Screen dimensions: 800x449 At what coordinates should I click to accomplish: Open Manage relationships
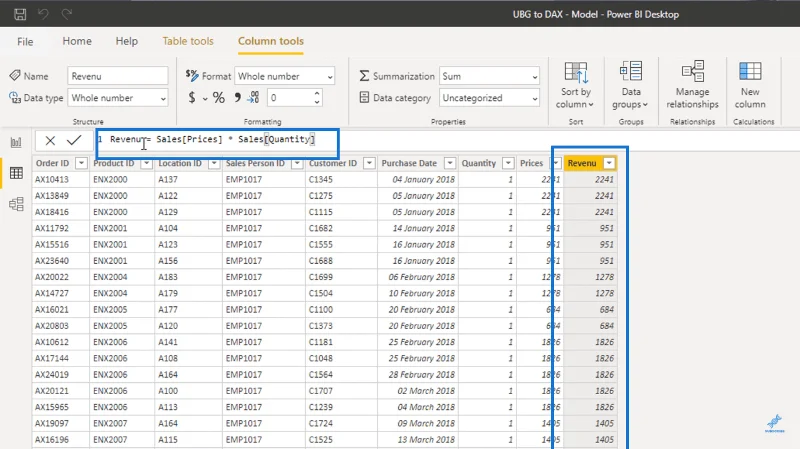[x=692, y=85]
